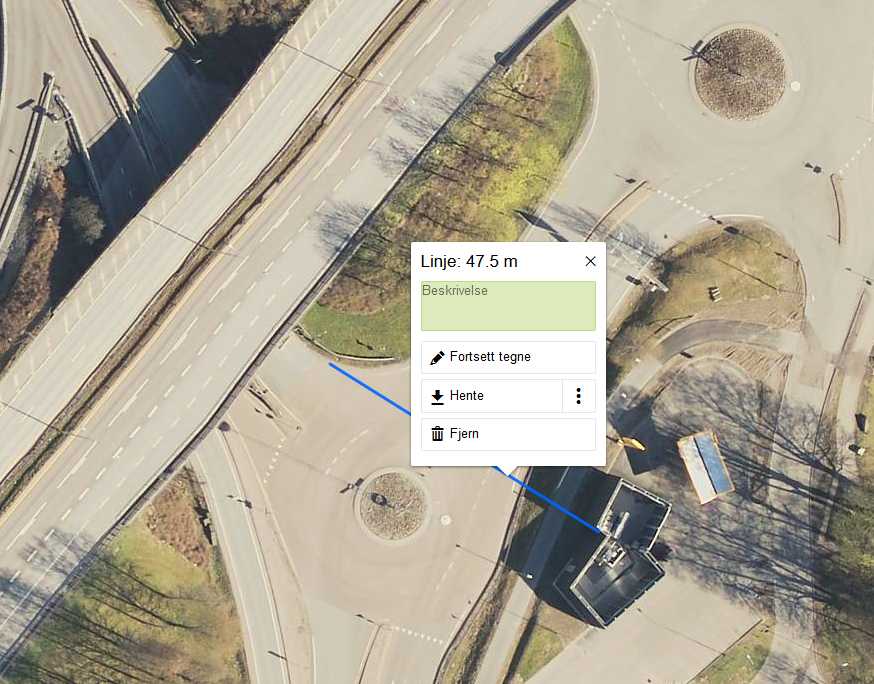Open the three-dot menu beside Hente
Image resolution: width=874 pixels, height=684 pixels.
tap(579, 396)
